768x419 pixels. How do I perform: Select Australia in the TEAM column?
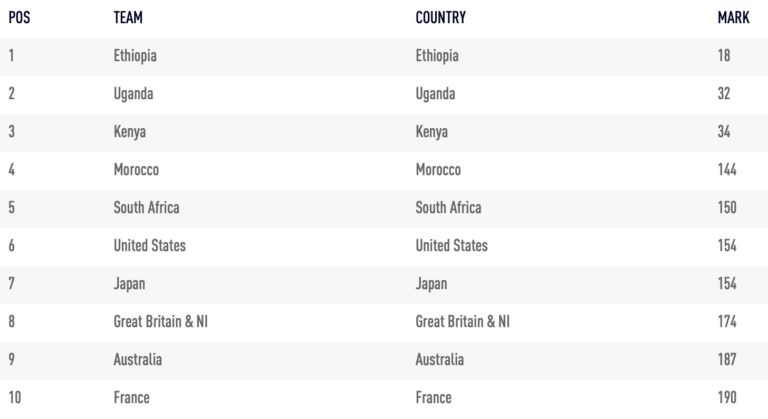pos(138,360)
